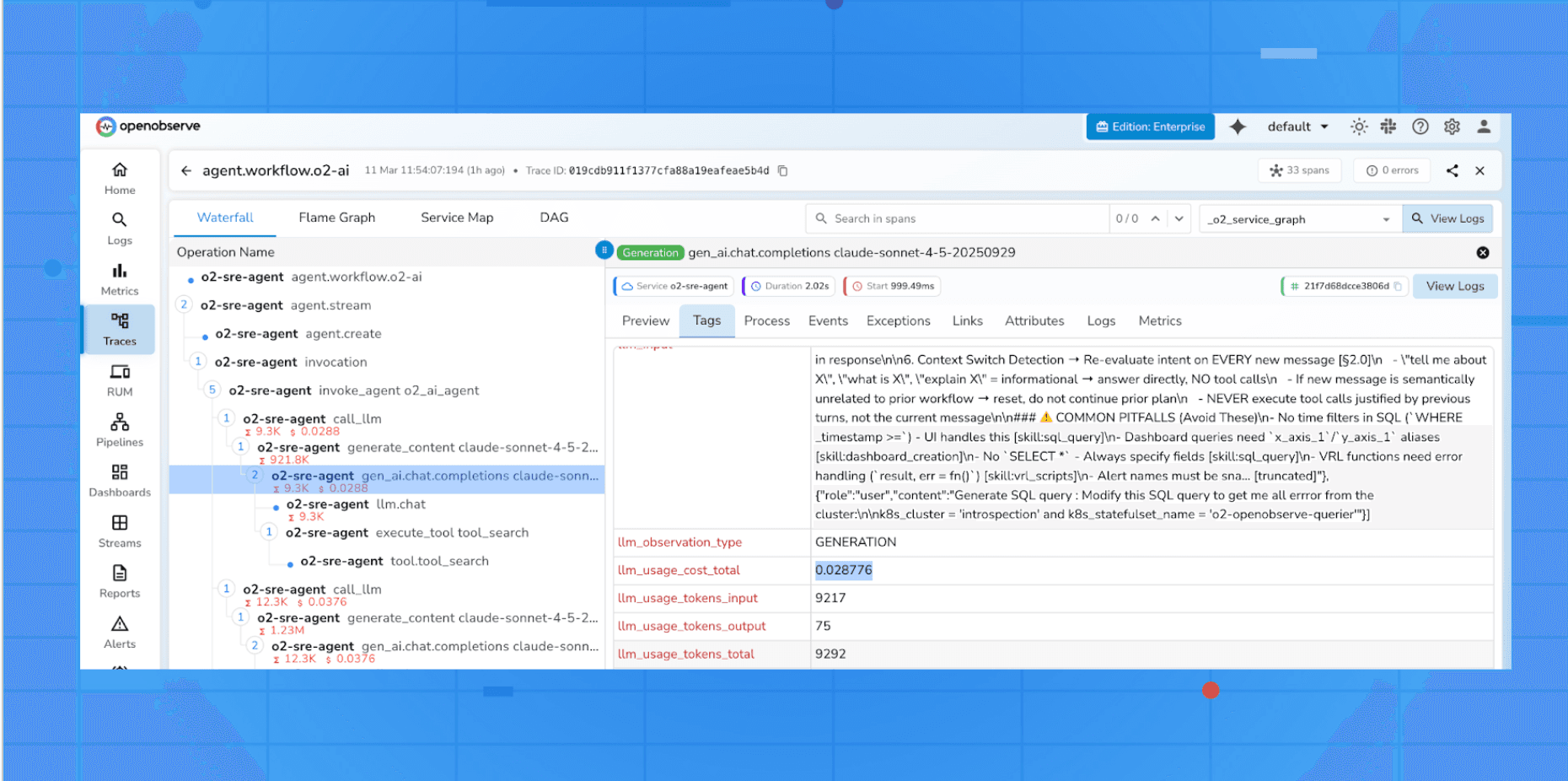Open the Pipelines section
The height and width of the screenshot is (781, 1568).
click(119, 430)
